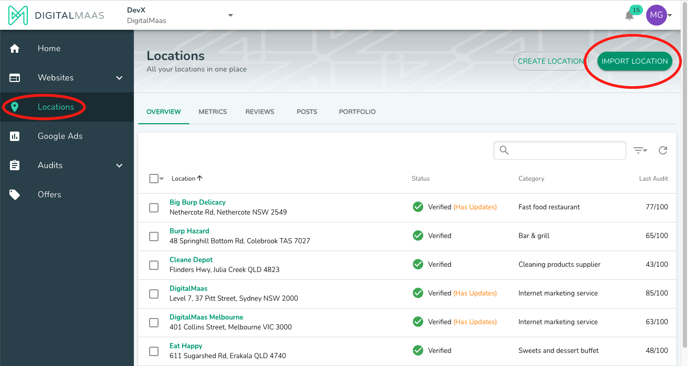Image resolution: width=688 pixels, height=366 pixels.
Task: Click 'Bar & grill' category text
Action: point(534,236)
